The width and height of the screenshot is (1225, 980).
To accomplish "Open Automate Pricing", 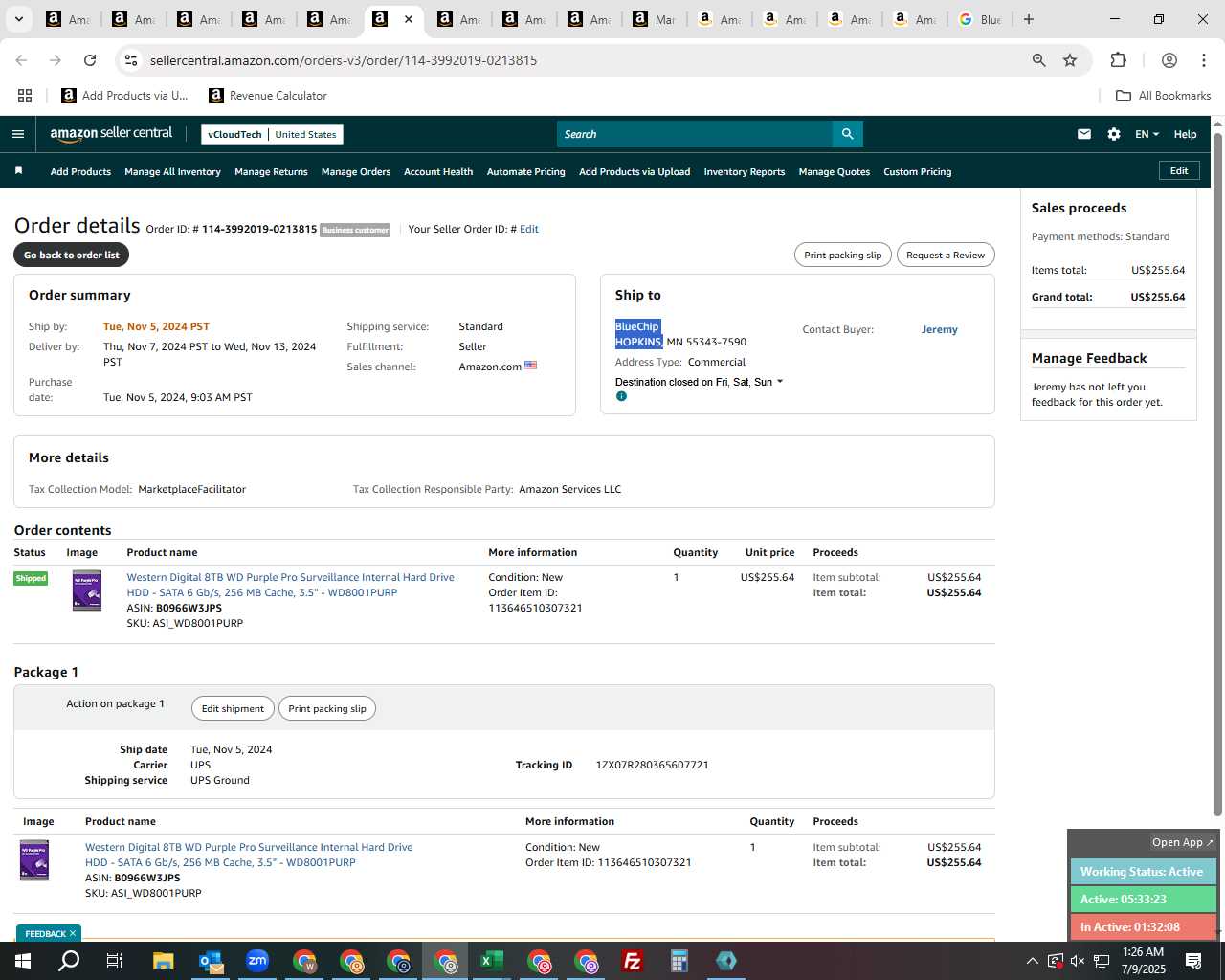I will pos(525,171).
